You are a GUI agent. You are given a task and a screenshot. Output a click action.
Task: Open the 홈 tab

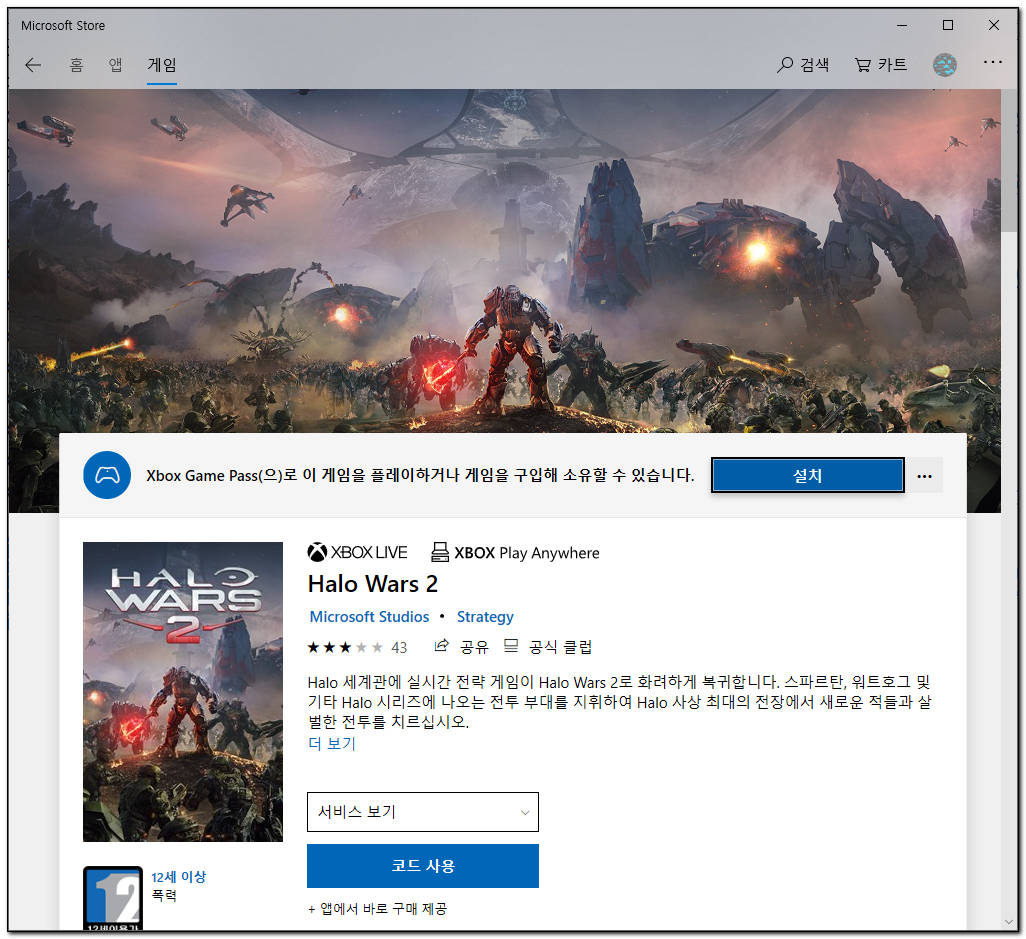pos(77,65)
